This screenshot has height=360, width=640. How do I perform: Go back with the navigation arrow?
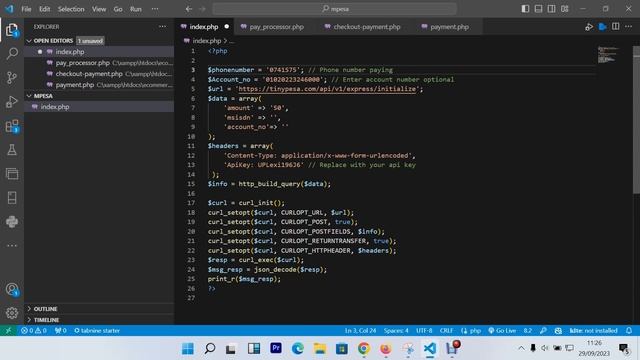click(189, 9)
